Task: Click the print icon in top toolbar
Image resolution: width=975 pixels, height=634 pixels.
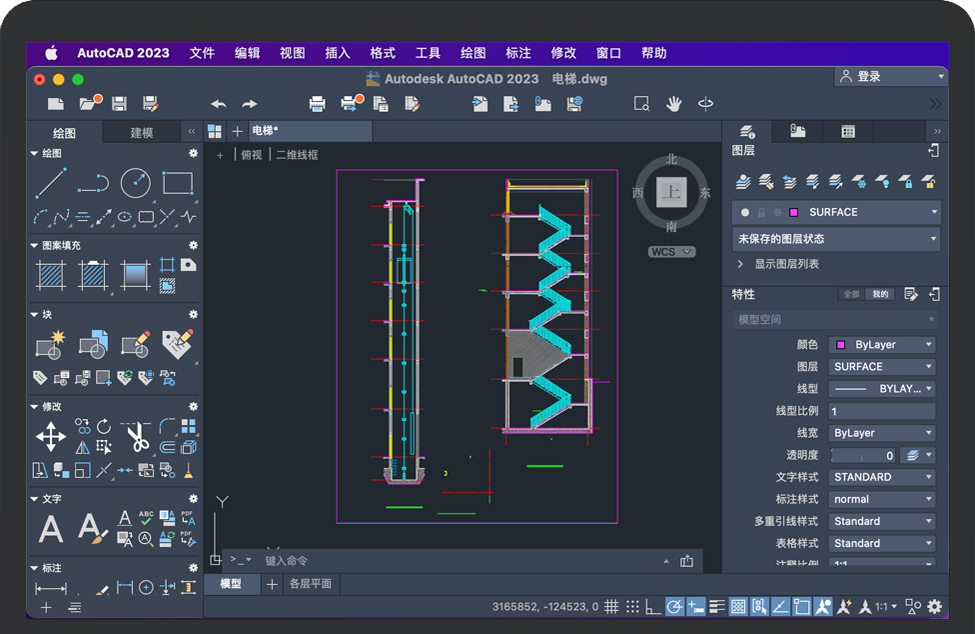Action: point(317,104)
